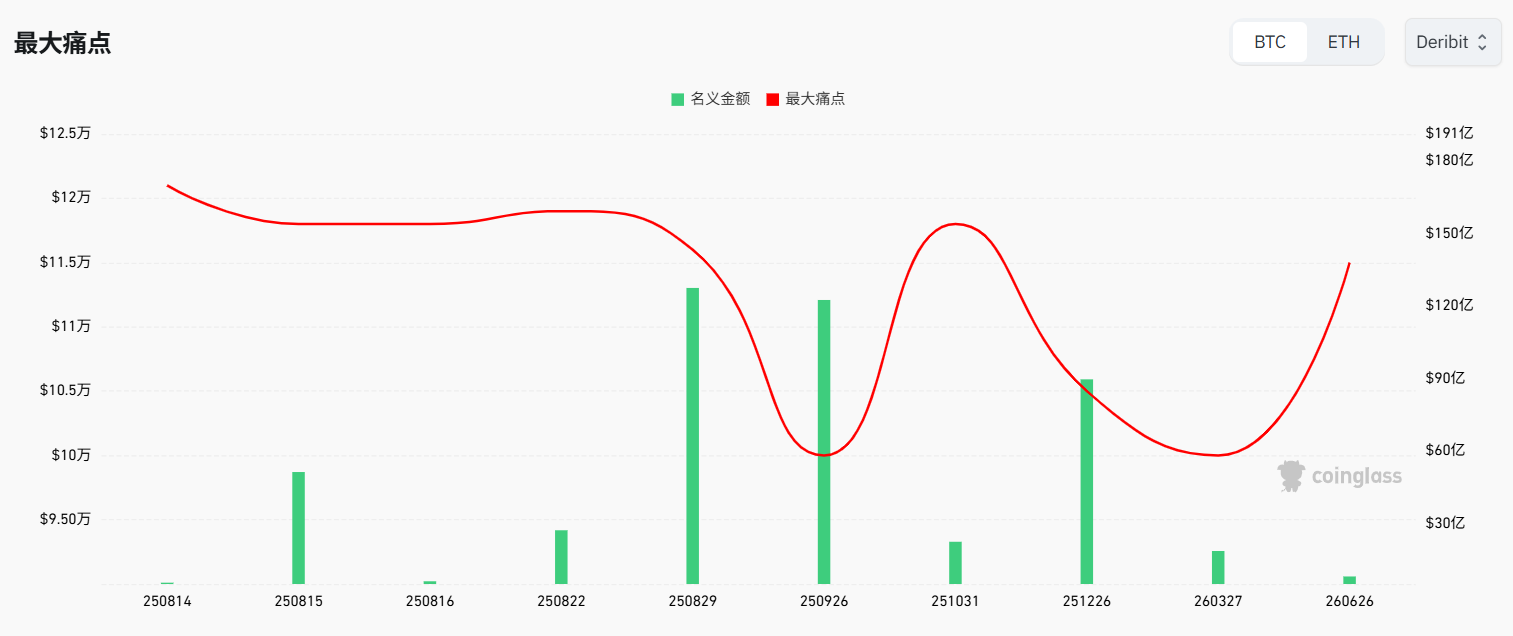Open the Deribit exchange dropdown
The height and width of the screenshot is (636, 1513).
1452,42
